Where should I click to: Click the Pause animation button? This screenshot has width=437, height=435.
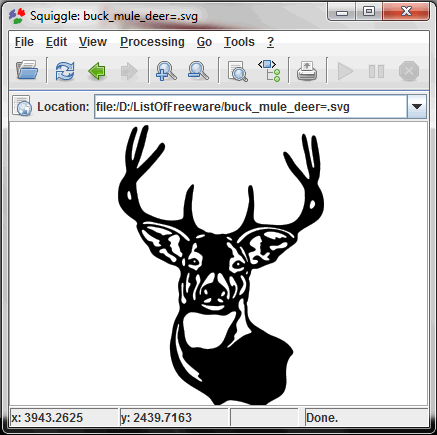[376, 71]
